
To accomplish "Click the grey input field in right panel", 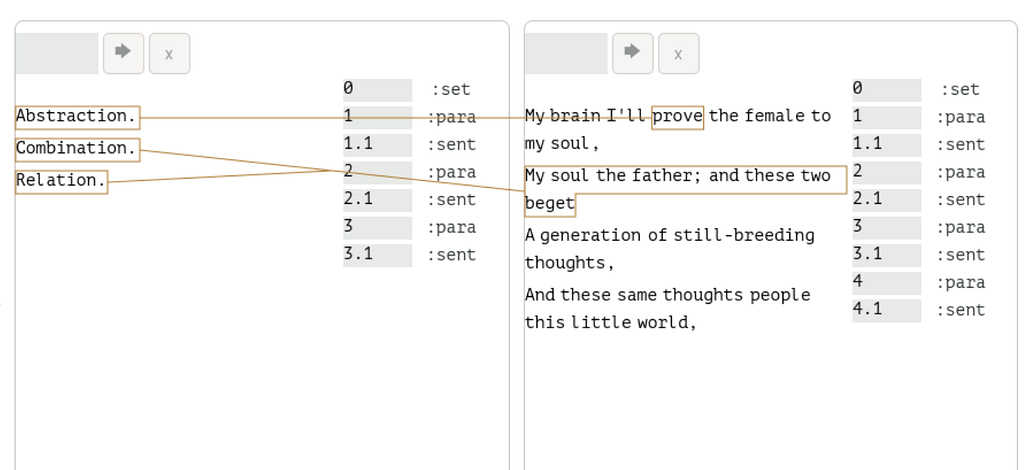I will click(566, 54).
